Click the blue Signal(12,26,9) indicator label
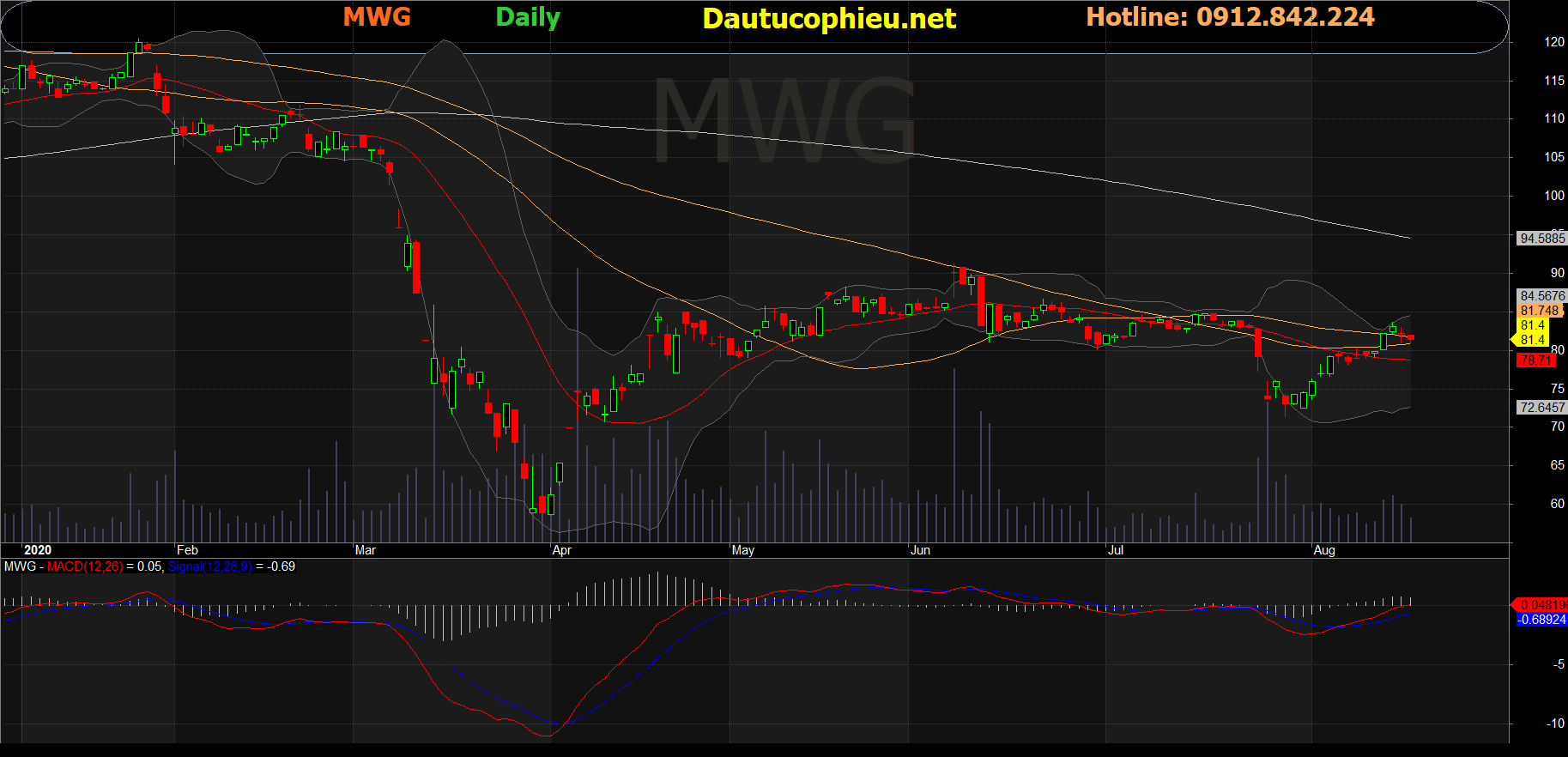Viewport: 1568px width, 757px height. 210,566
